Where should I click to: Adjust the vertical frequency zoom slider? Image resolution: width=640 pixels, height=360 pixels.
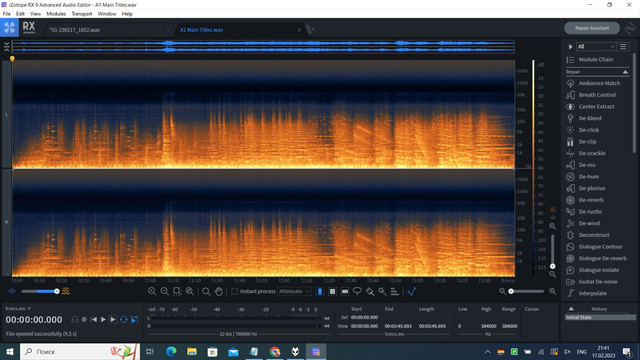tap(552, 250)
